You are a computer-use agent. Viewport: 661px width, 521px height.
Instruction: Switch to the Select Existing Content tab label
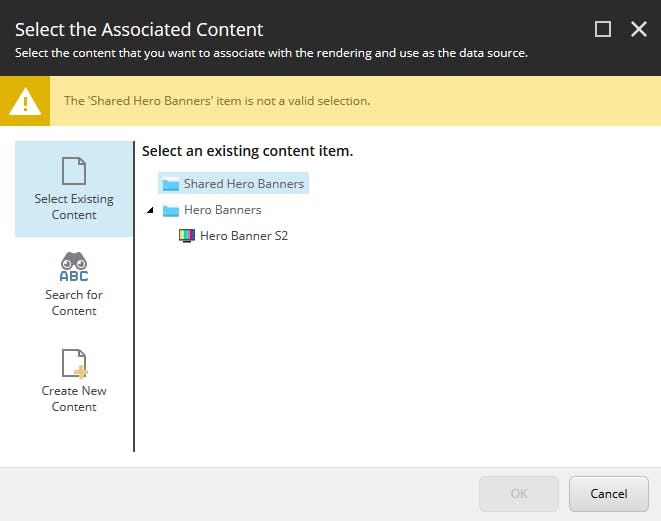pyautogui.click(x=74, y=207)
